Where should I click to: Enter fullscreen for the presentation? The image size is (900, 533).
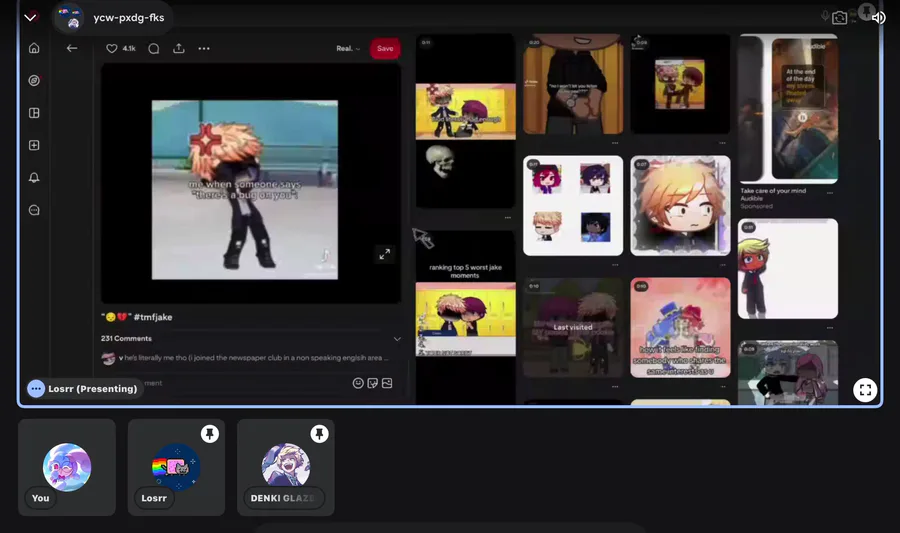pos(865,390)
